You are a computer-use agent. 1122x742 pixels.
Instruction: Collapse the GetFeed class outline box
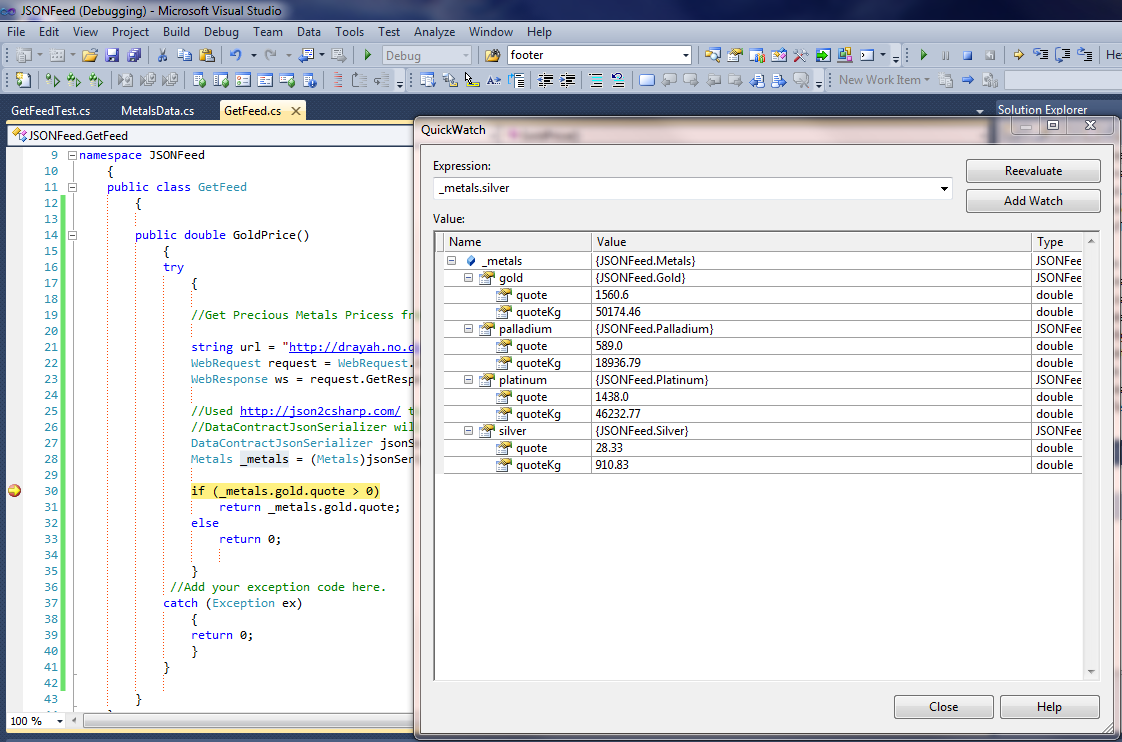pos(72,187)
